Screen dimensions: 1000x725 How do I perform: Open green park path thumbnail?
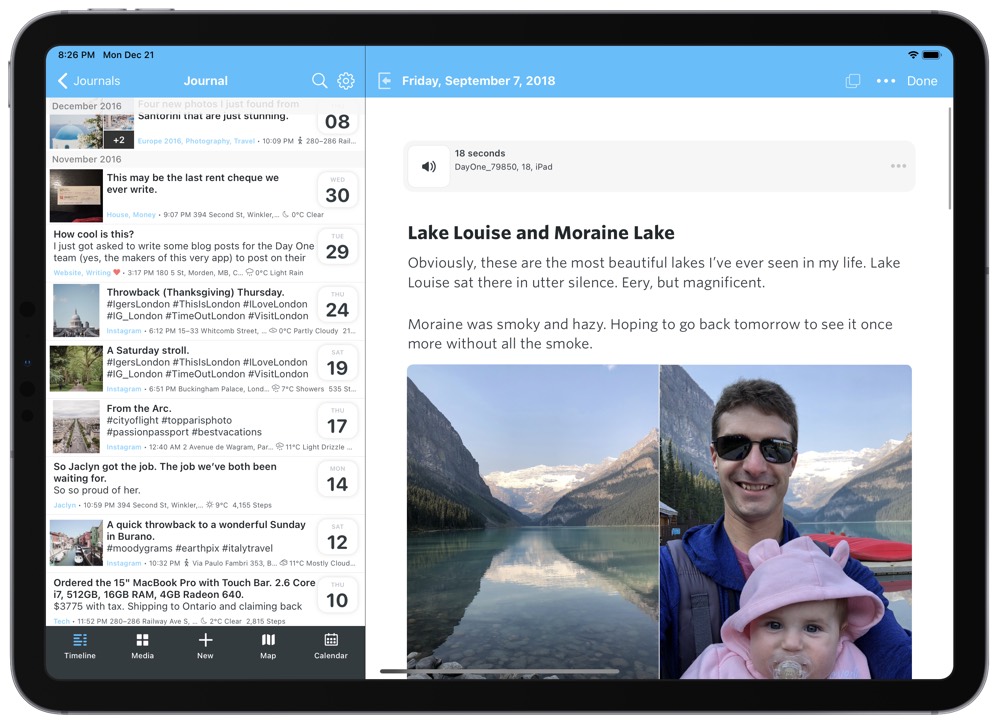(76, 369)
